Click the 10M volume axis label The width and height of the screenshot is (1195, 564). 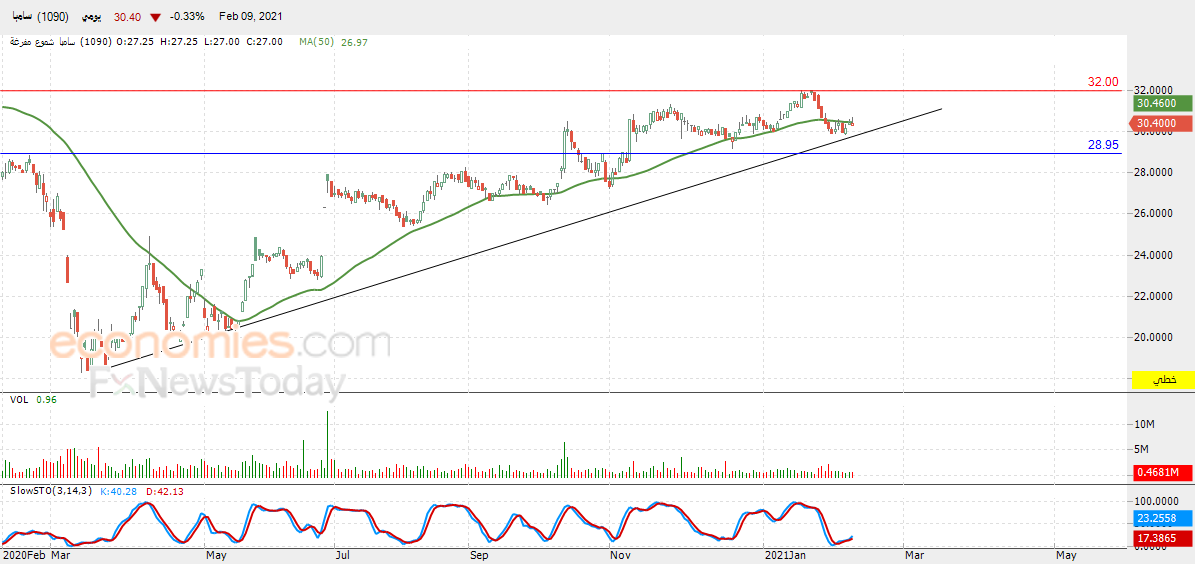[x=1145, y=423]
